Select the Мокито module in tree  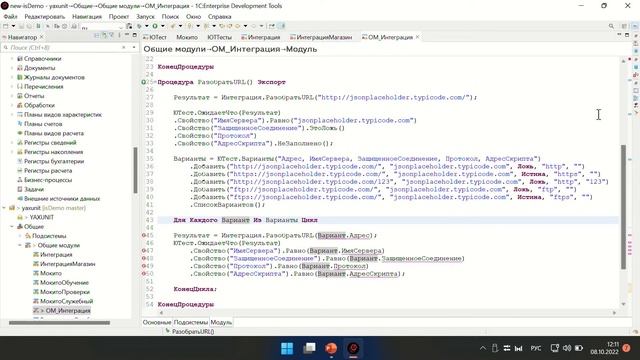(51, 273)
